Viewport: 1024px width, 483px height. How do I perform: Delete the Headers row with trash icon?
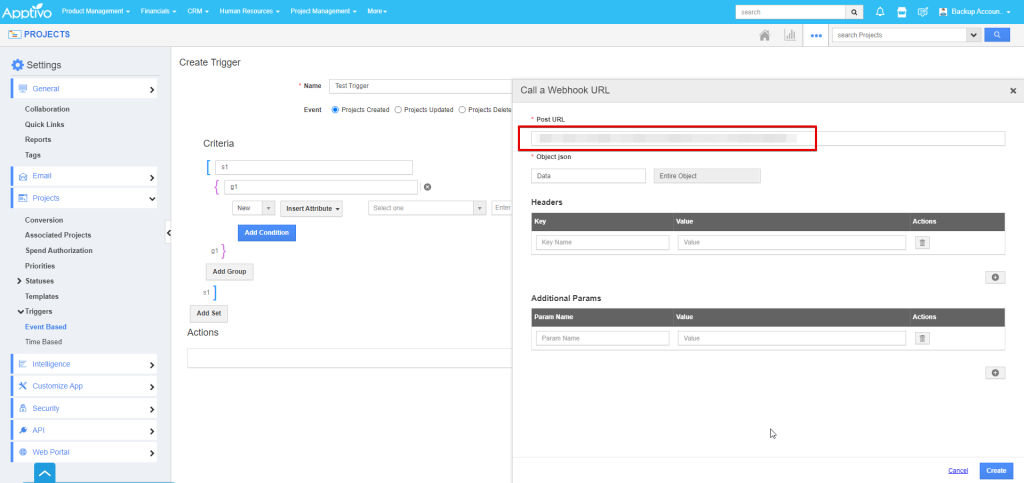[x=922, y=242]
